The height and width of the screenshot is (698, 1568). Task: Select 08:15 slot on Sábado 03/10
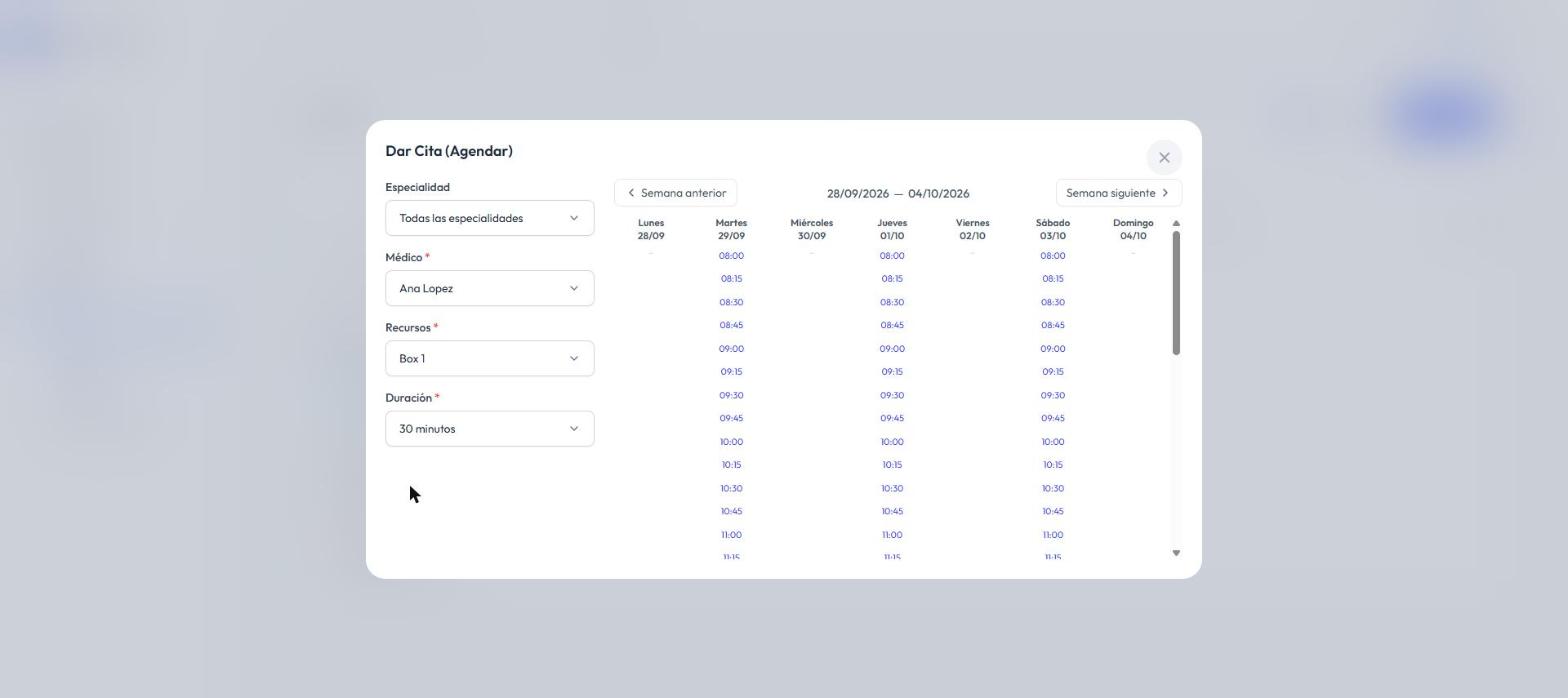click(1053, 279)
